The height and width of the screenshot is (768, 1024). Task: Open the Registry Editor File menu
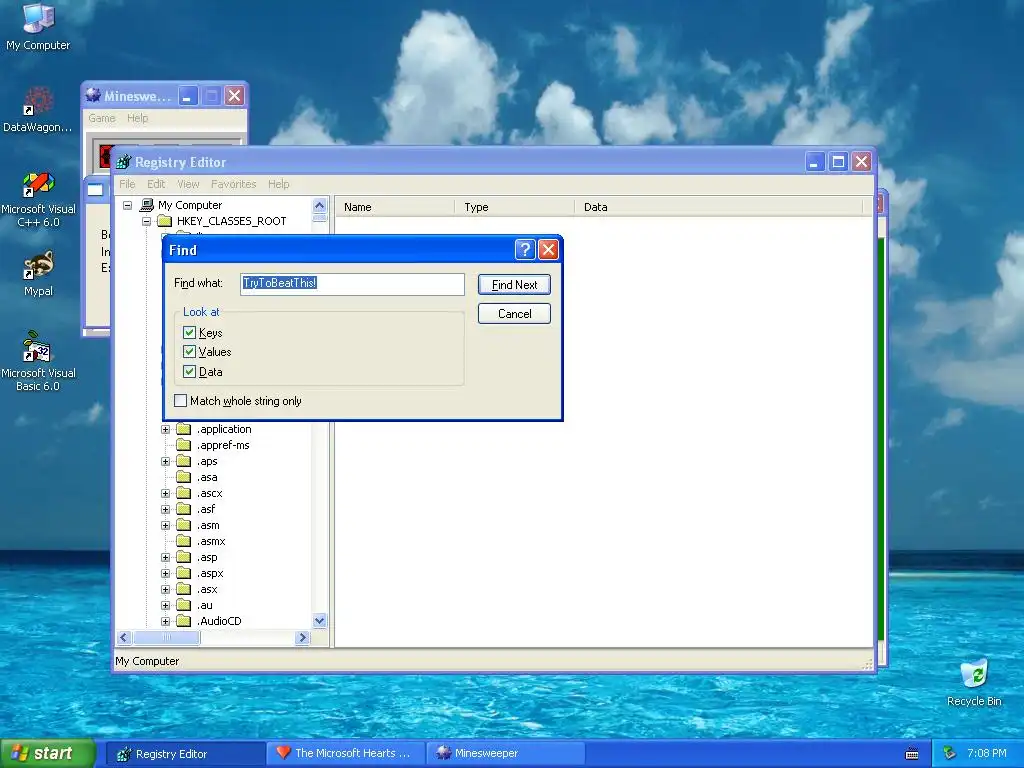[x=127, y=184]
